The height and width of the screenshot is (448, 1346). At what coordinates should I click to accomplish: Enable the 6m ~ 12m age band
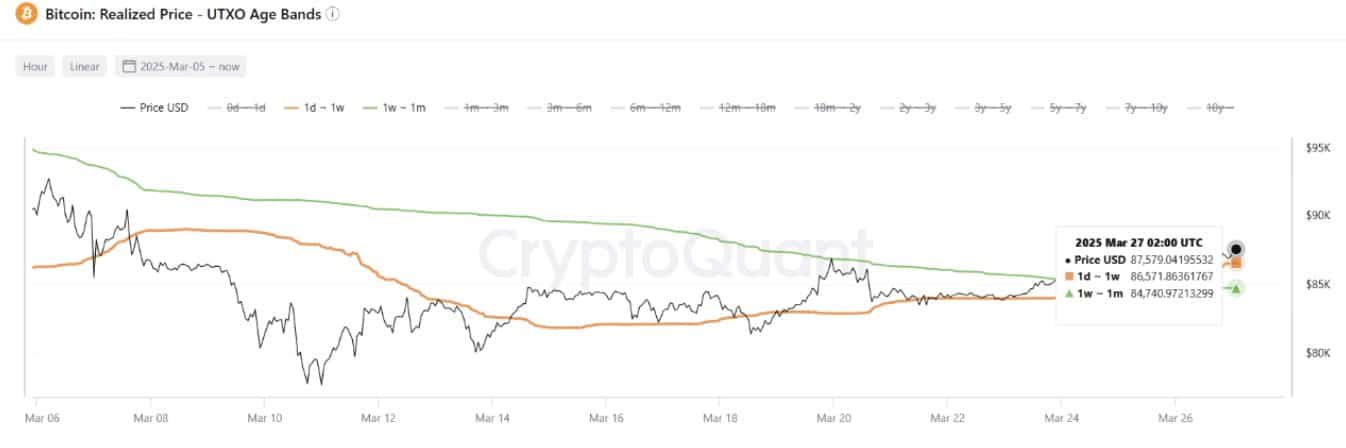click(x=649, y=107)
